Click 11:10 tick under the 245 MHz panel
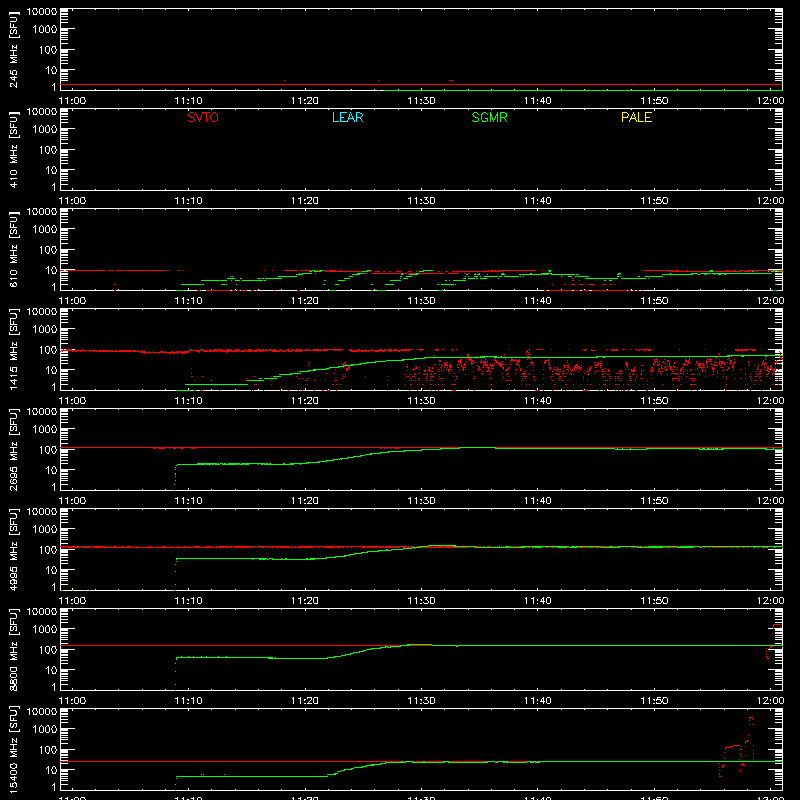The image size is (800, 800). (188, 101)
